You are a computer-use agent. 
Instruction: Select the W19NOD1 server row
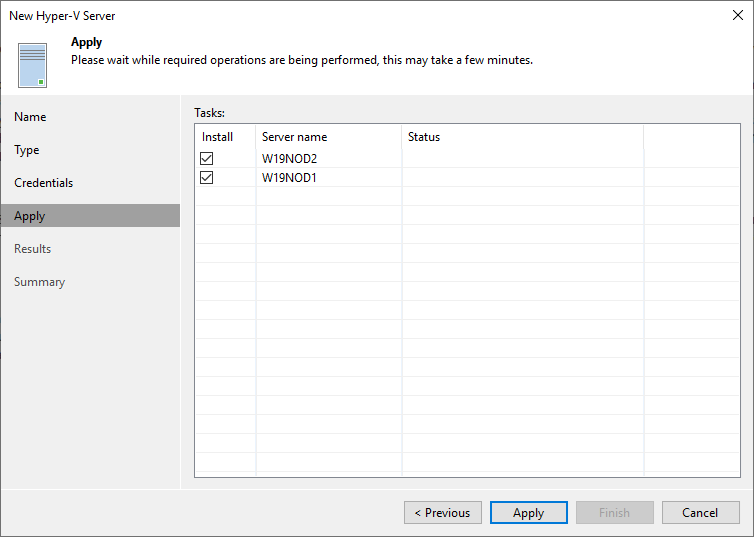click(x=467, y=177)
